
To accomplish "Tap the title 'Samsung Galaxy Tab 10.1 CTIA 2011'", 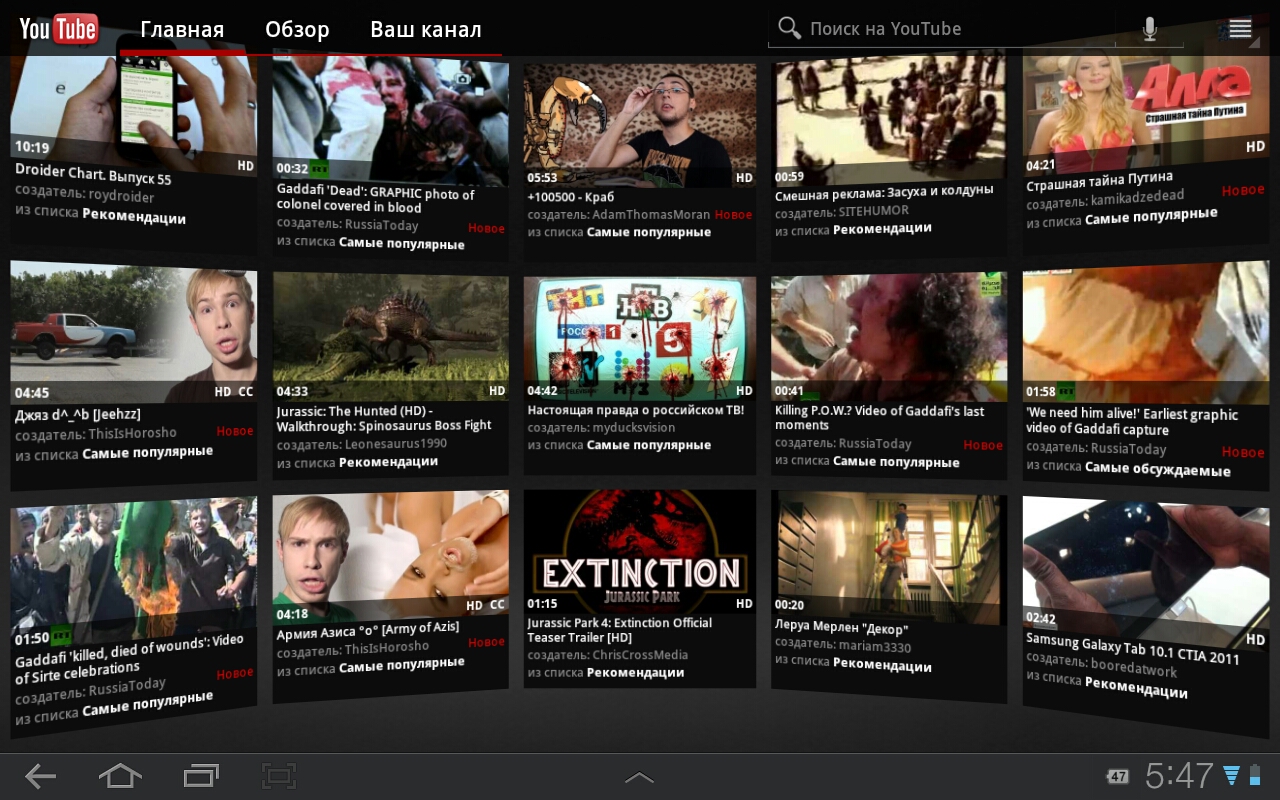I will coord(1133,649).
